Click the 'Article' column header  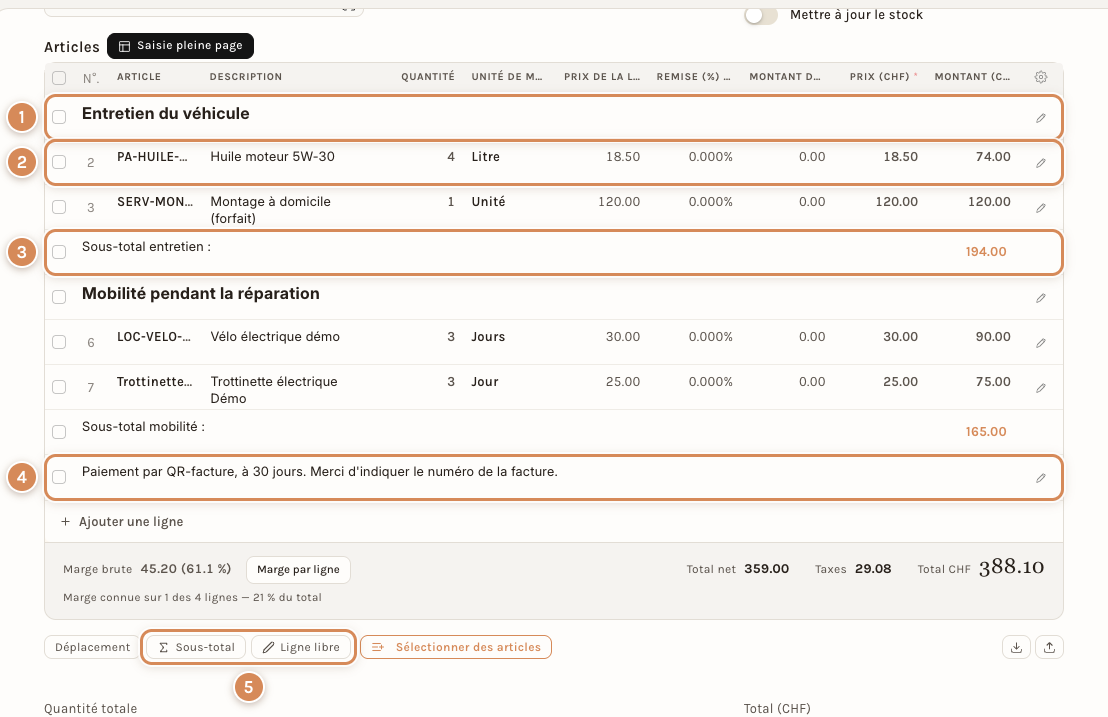click(x=138, y=76)
